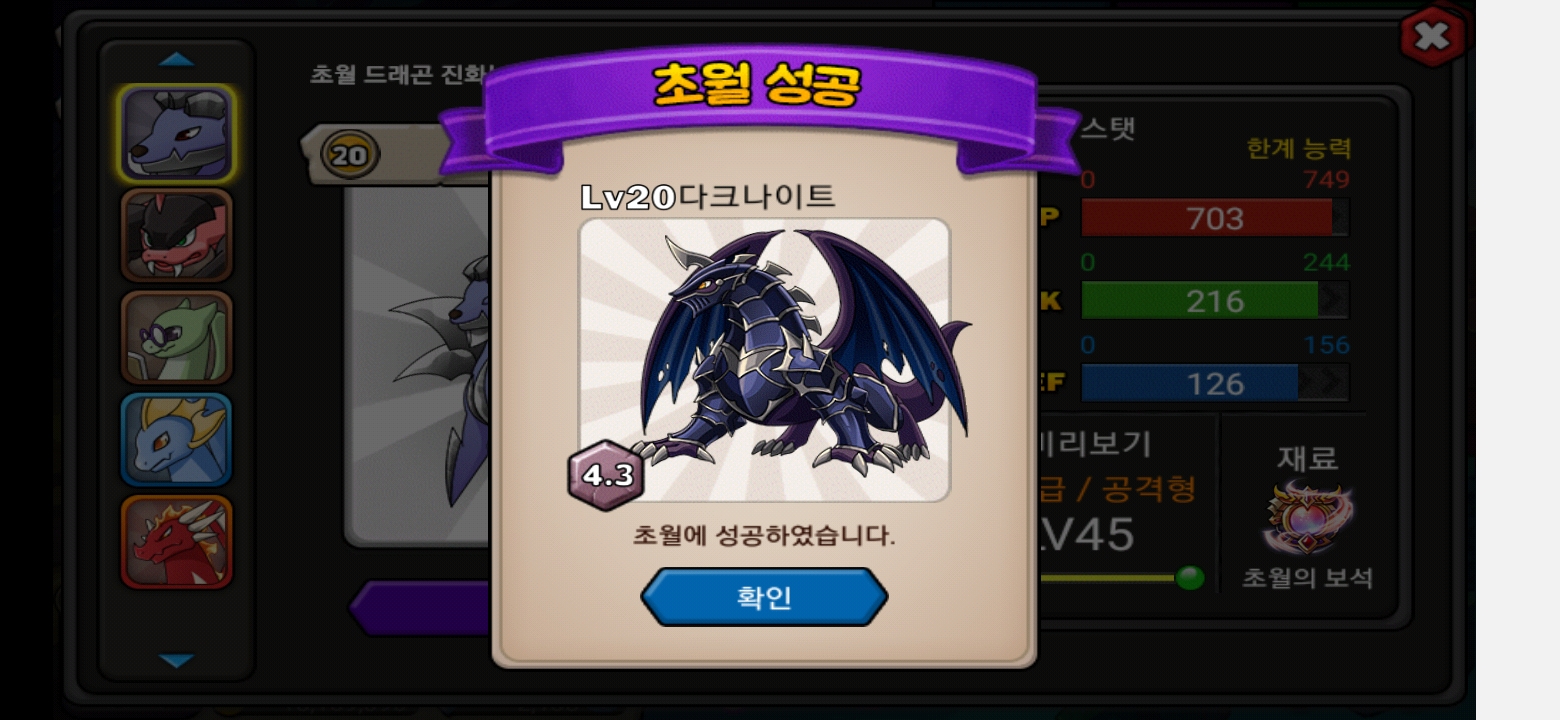Choose the green dragon with glasses
This screenshot has height=720, width=1560.
tap(177, 338)
